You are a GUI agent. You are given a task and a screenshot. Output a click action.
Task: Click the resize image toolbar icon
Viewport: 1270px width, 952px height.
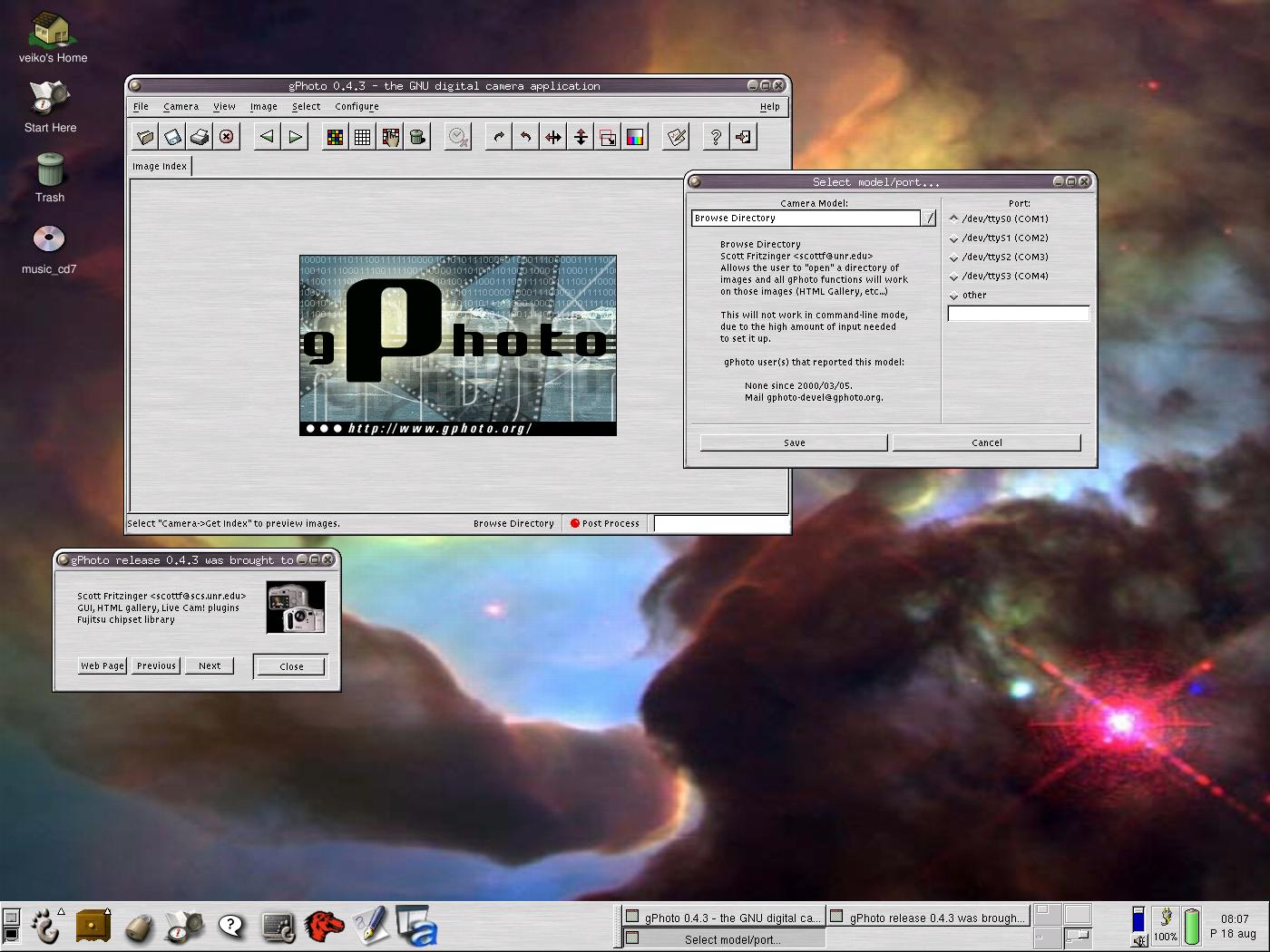coord(608,137)
